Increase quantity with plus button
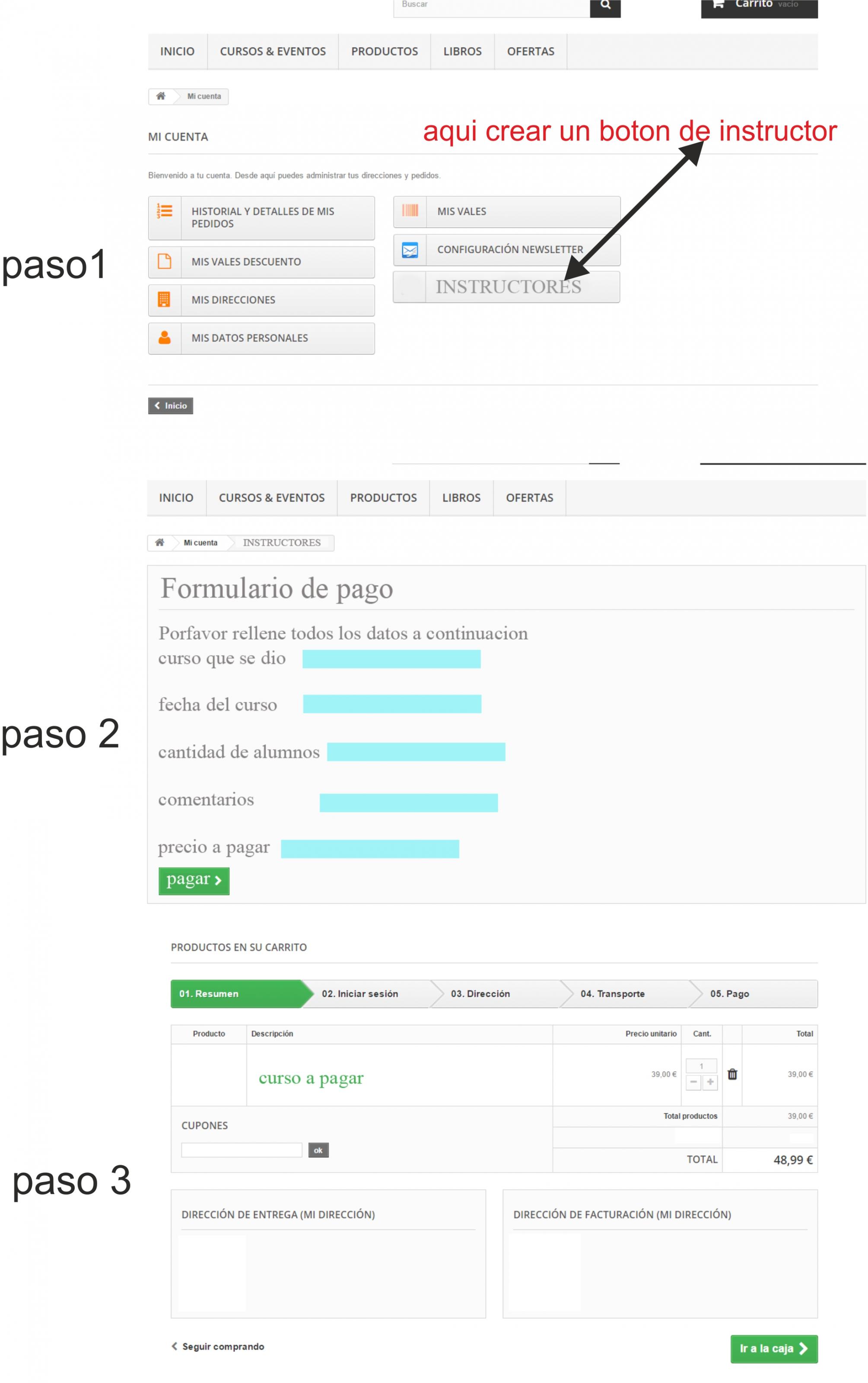Screen dimensions: 868x1383 click(x=710, y=1082)
